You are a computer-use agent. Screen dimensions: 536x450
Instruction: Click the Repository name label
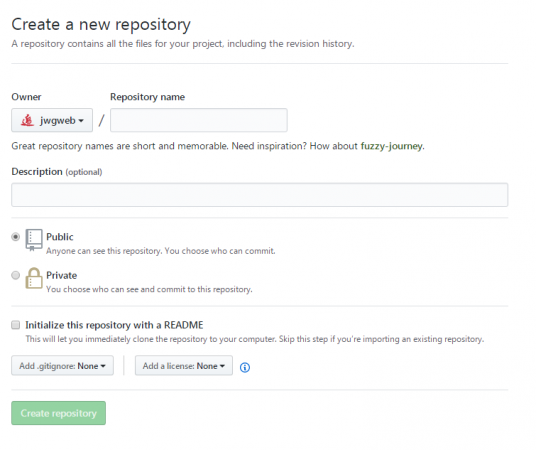coord(147,97)
